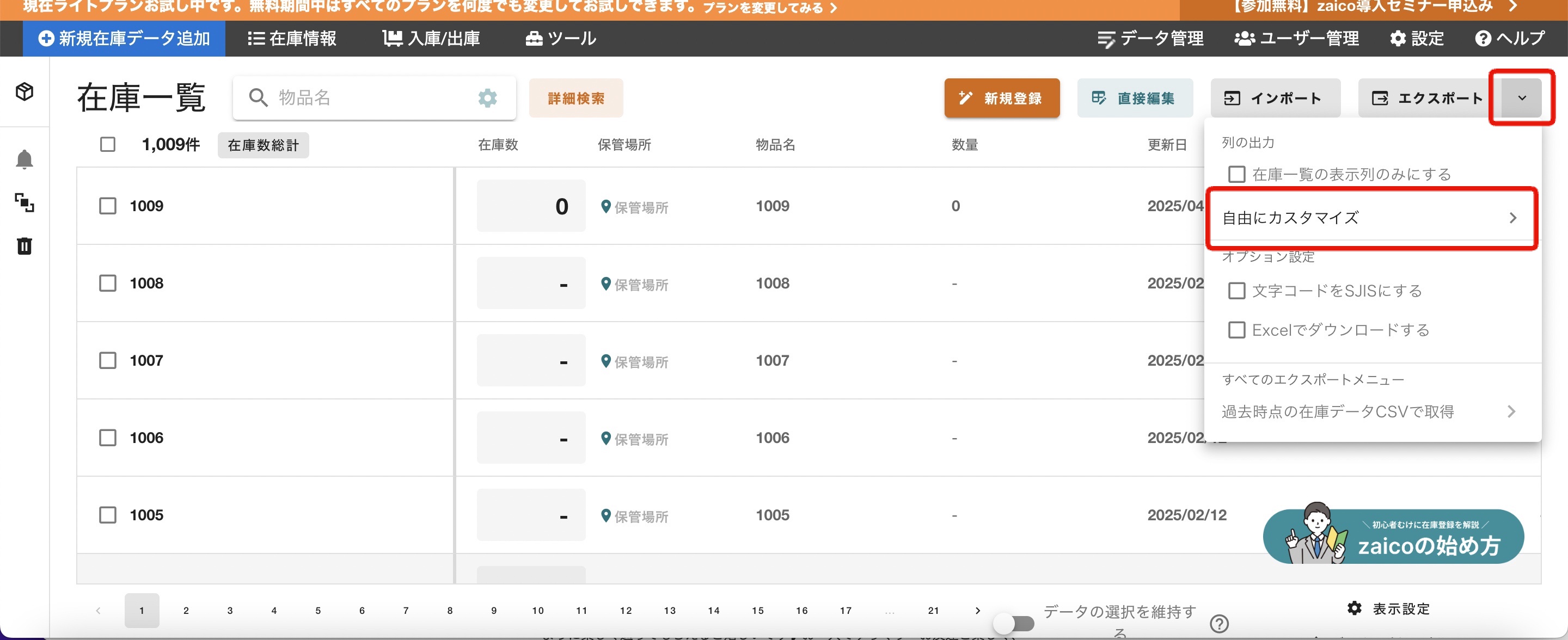This screenshot has height=640, width=1568.
Task: Open notifications bell icon in sidebar
Action: 24,159
